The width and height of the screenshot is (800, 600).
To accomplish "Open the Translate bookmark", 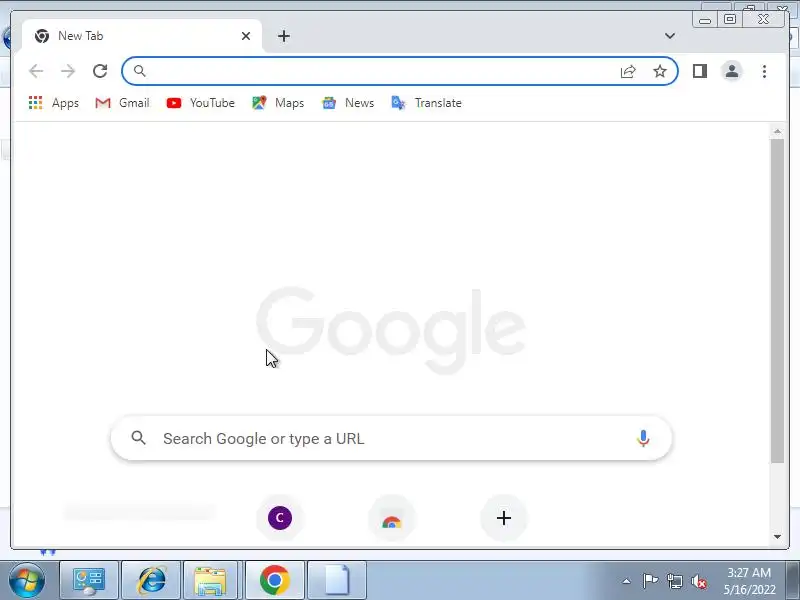I will 426,103.
